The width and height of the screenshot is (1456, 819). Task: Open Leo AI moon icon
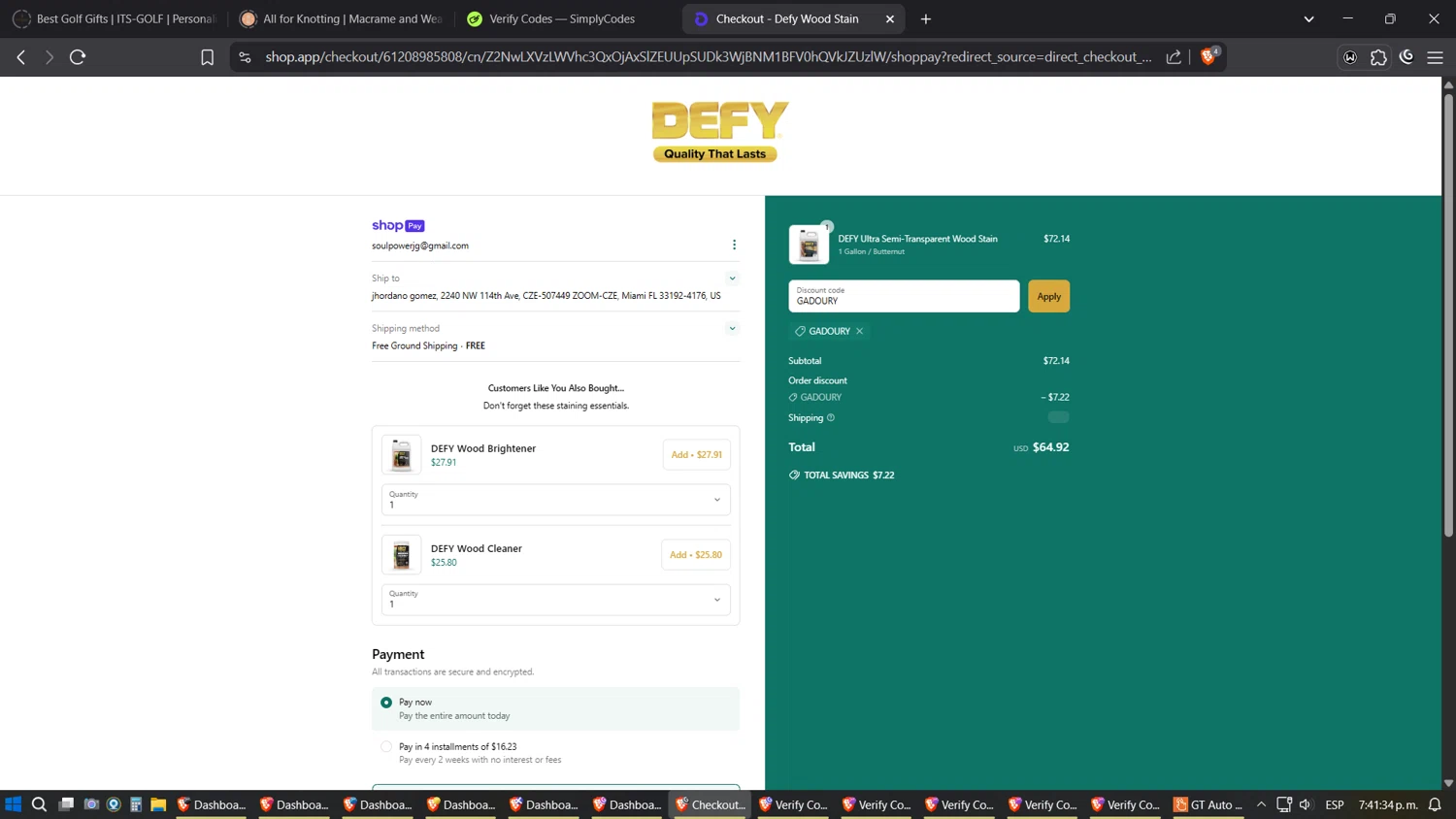point(1406,56)
